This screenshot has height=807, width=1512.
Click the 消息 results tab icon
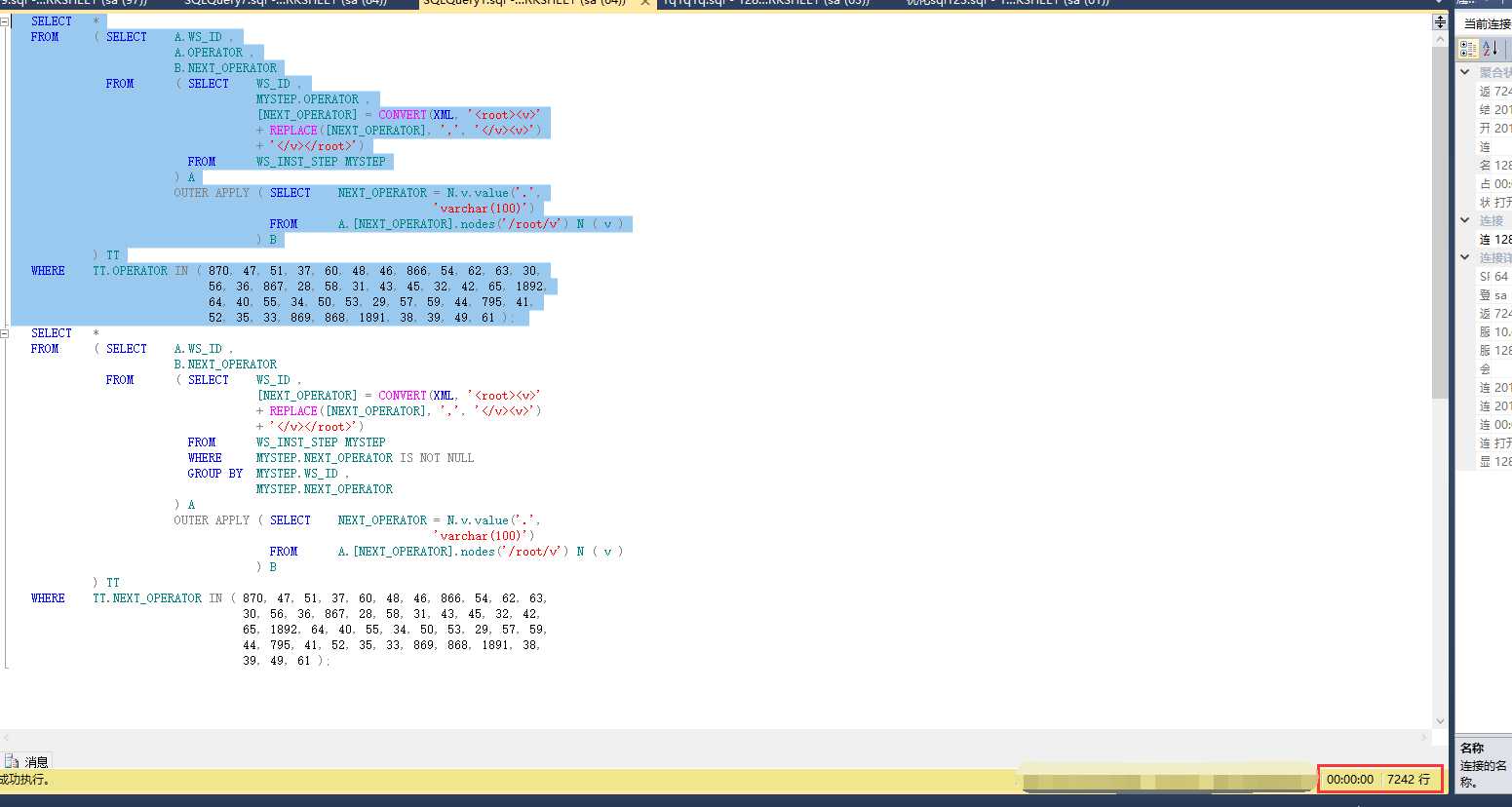coord(12,761)
